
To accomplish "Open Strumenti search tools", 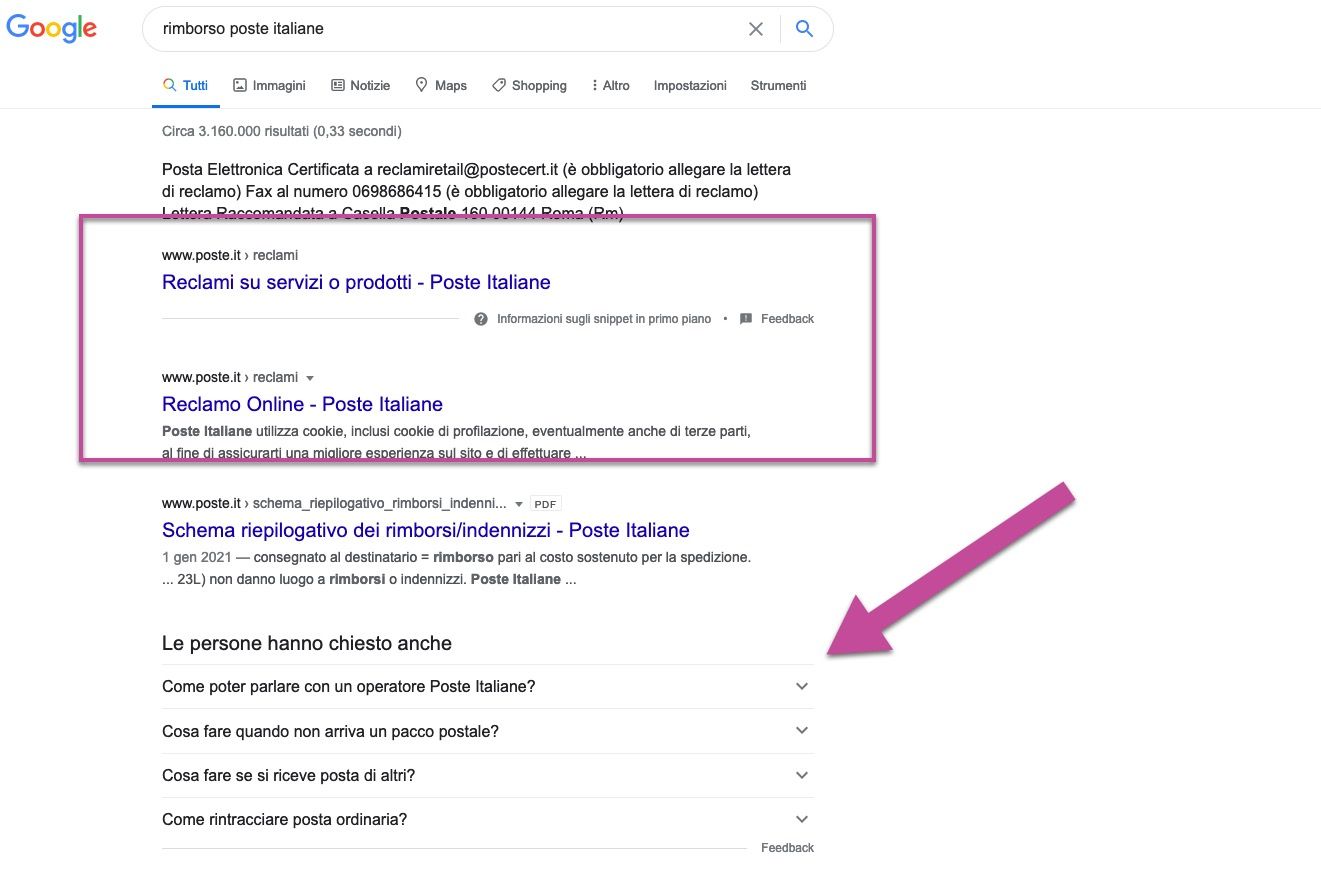I will pyautogui.click(x=778, y=86).
